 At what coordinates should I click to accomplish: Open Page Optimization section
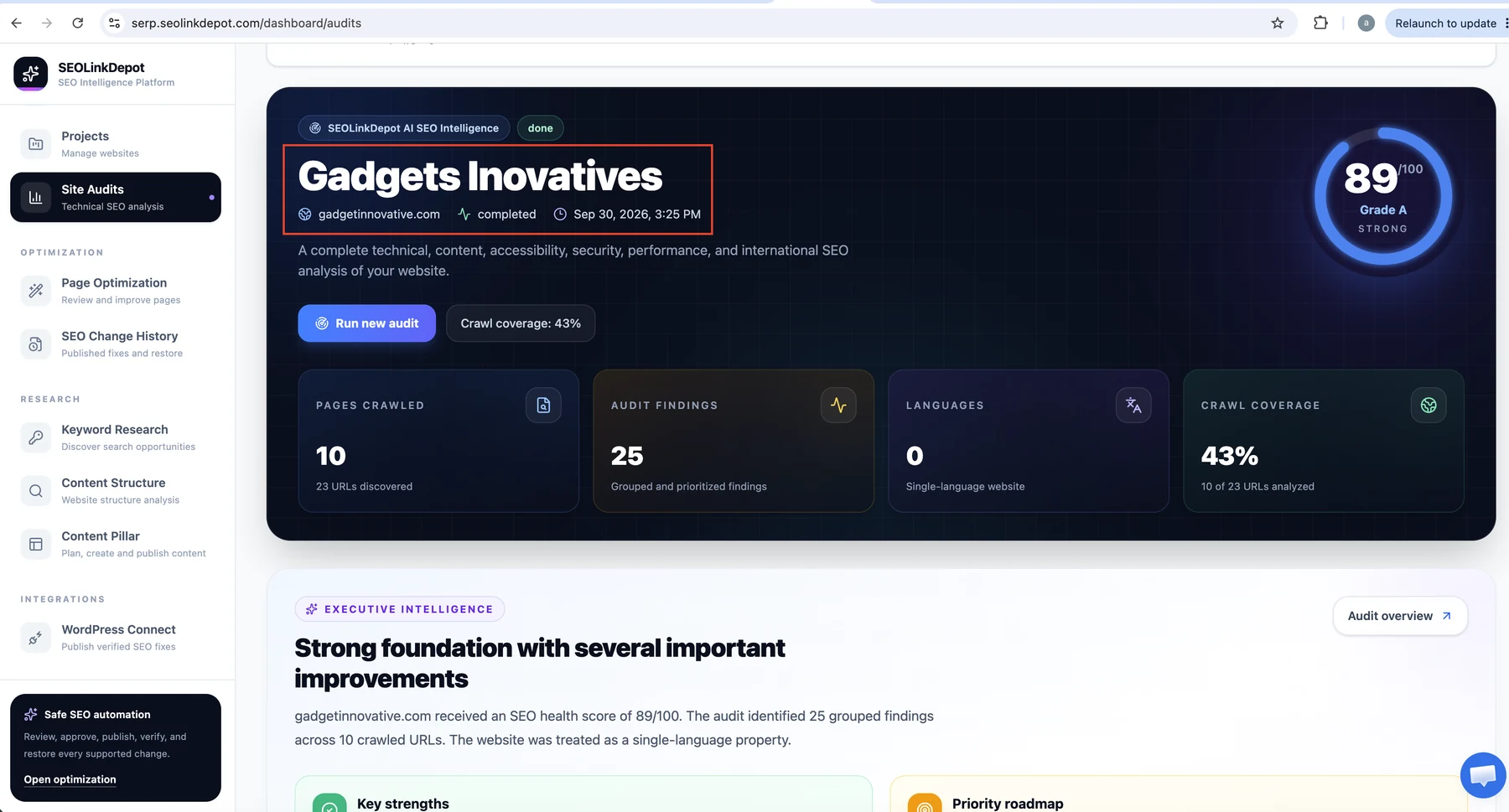(116, 291)
